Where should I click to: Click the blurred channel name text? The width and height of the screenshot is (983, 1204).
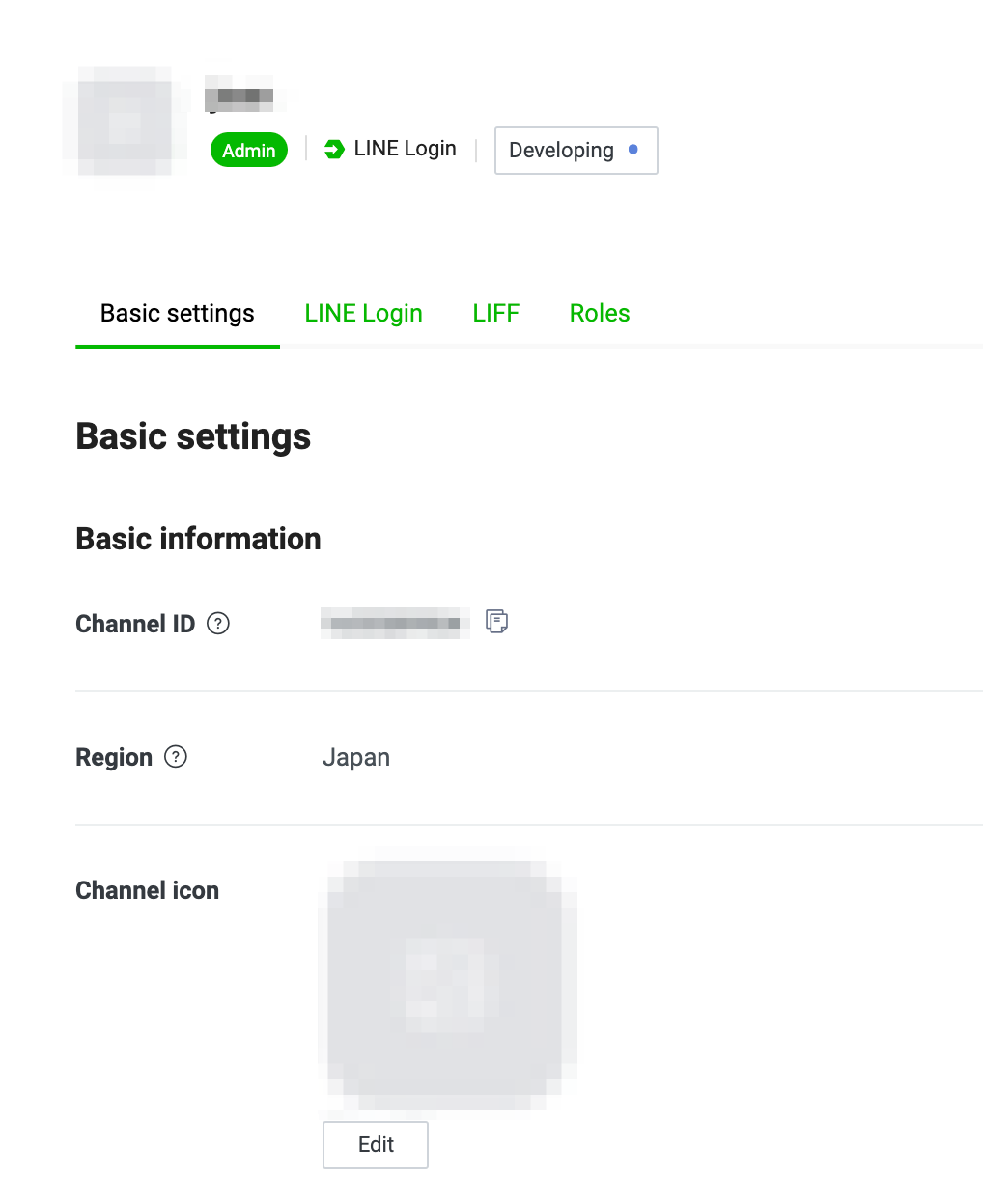(x=239, y=96)
